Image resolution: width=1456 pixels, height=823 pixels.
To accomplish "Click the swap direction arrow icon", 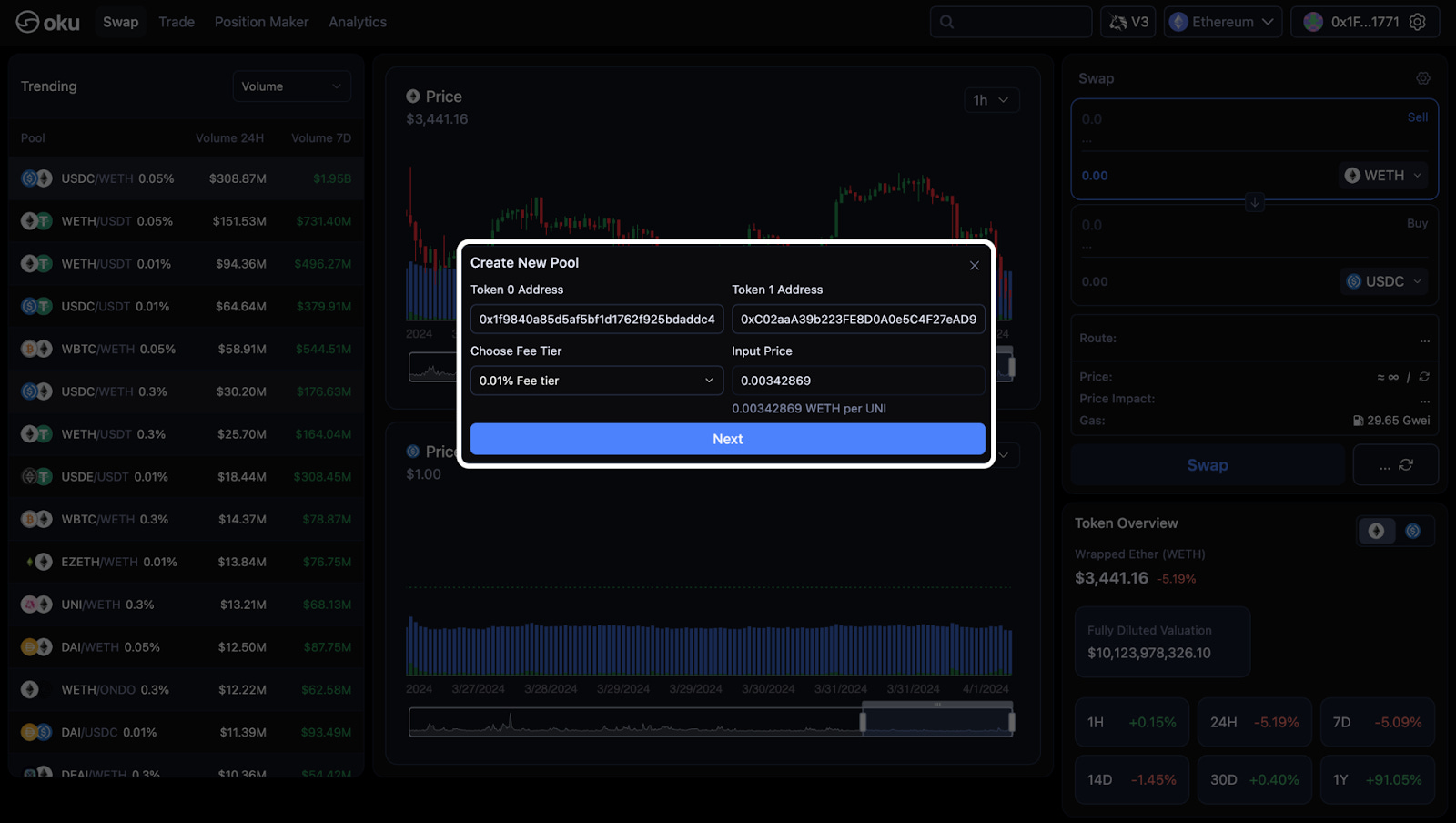I will click(x=1255, y=202).
